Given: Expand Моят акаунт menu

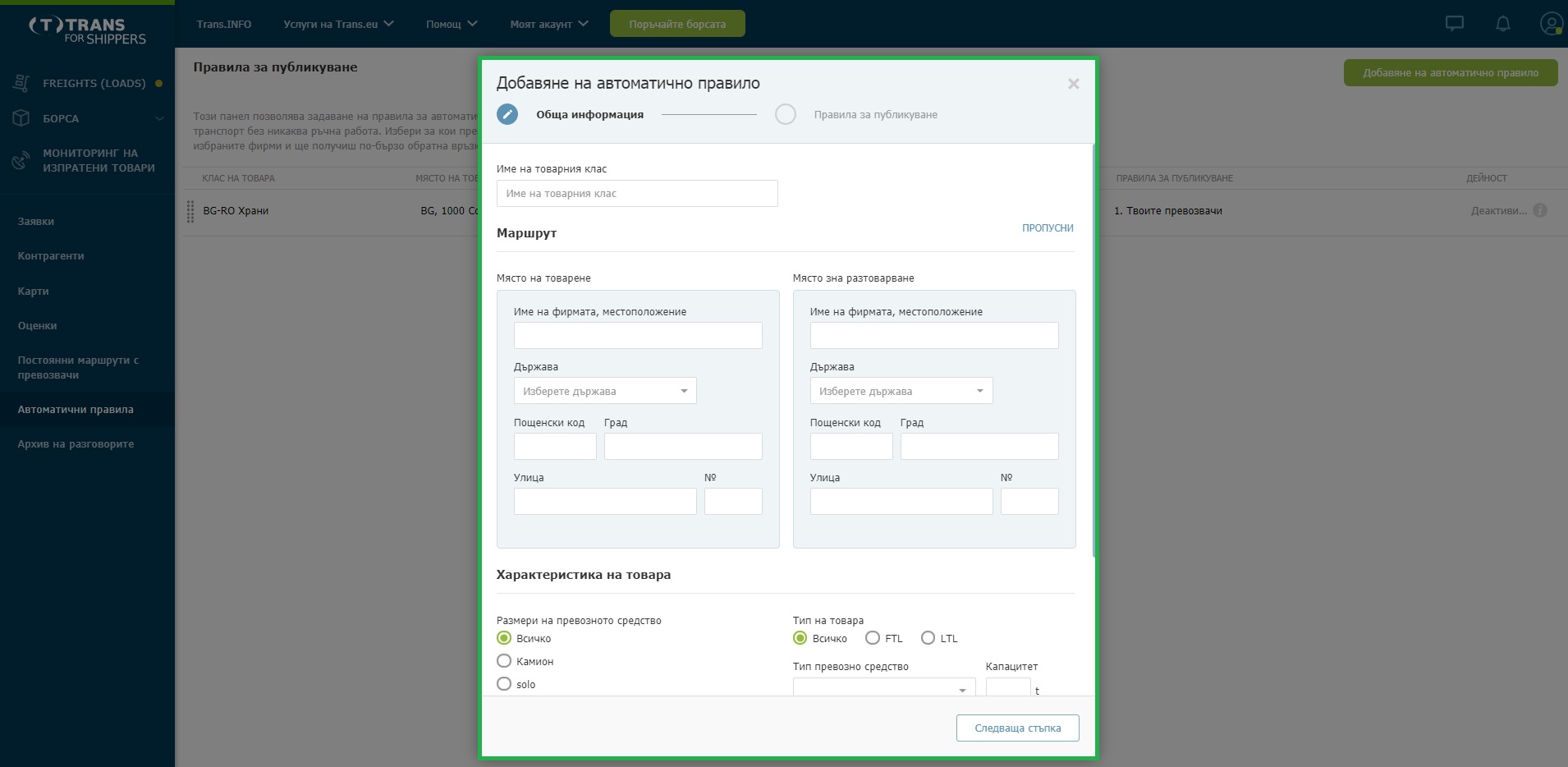Looking at the screenshot, I should [x=549, y=24].
